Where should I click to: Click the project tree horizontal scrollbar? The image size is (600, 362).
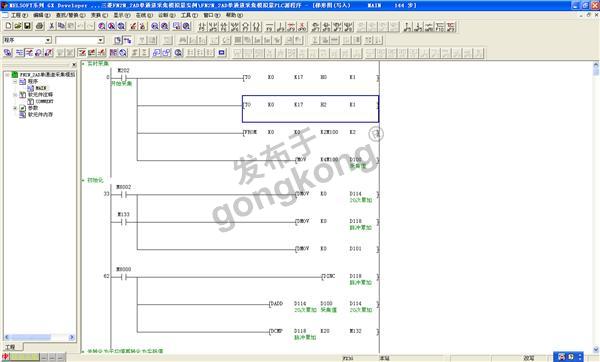tap(39, 337)
